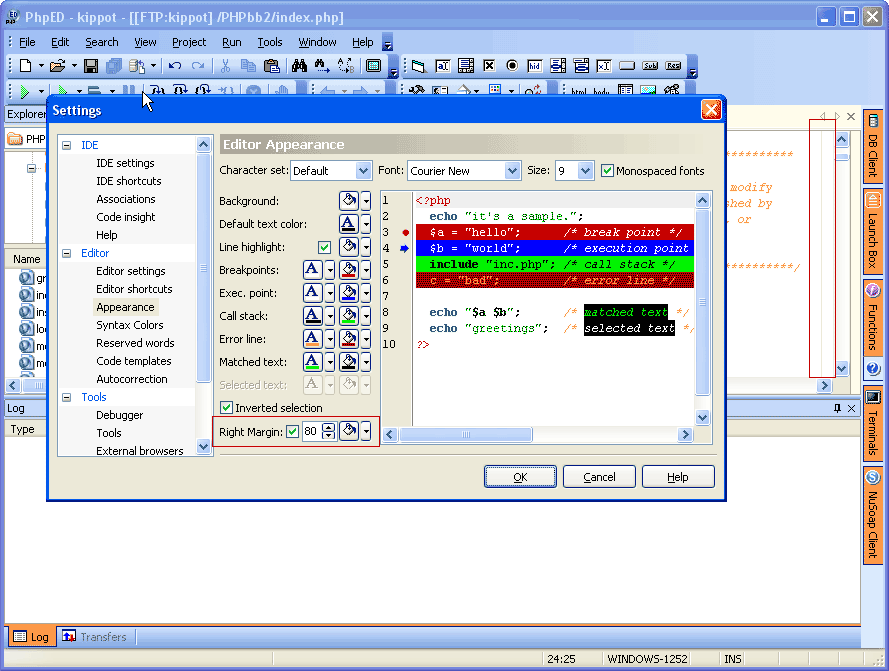Select Debugger in settings tree
This screenshot has height=671, width=889.
pos(120,415)
